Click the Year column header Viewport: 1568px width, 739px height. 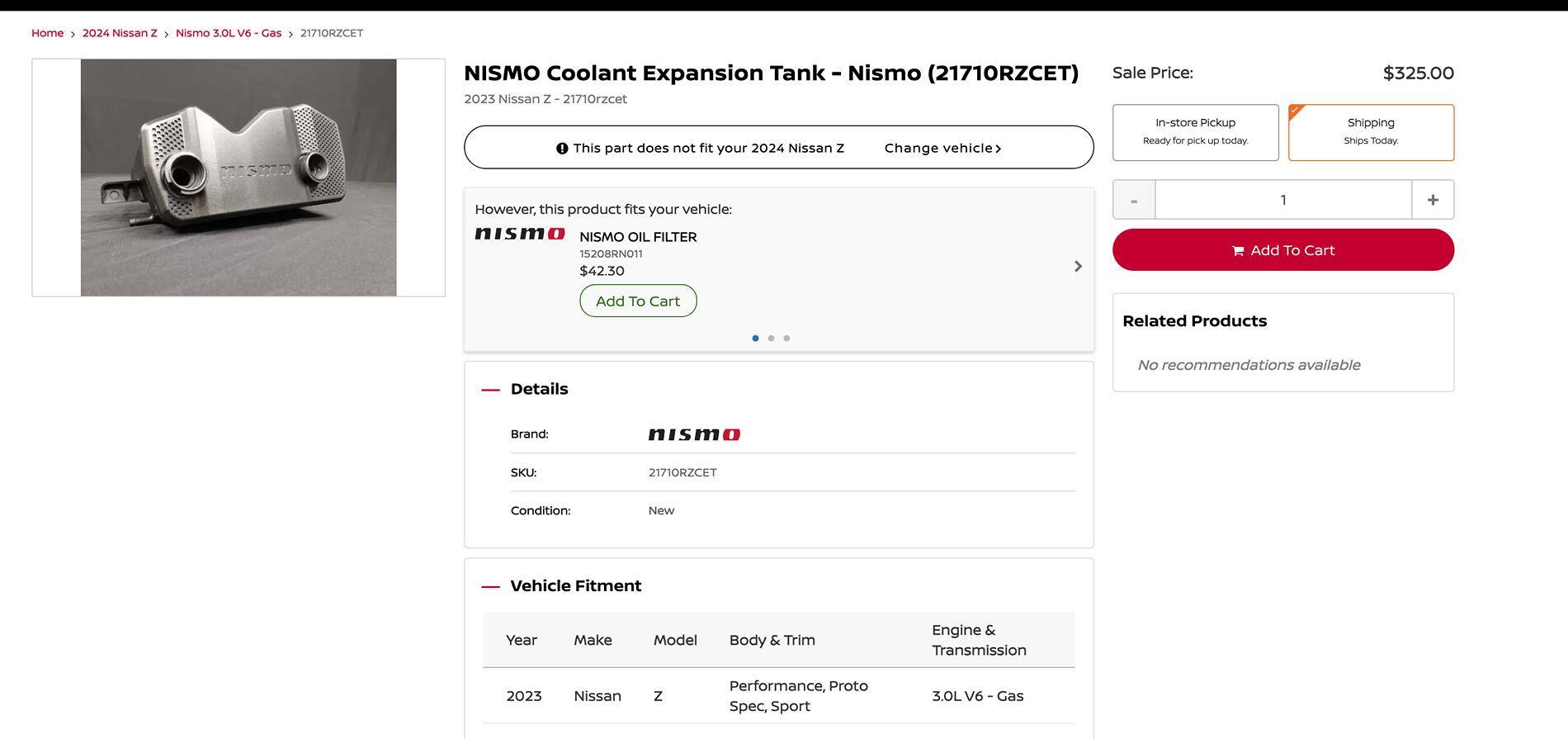tap(522, 640)
